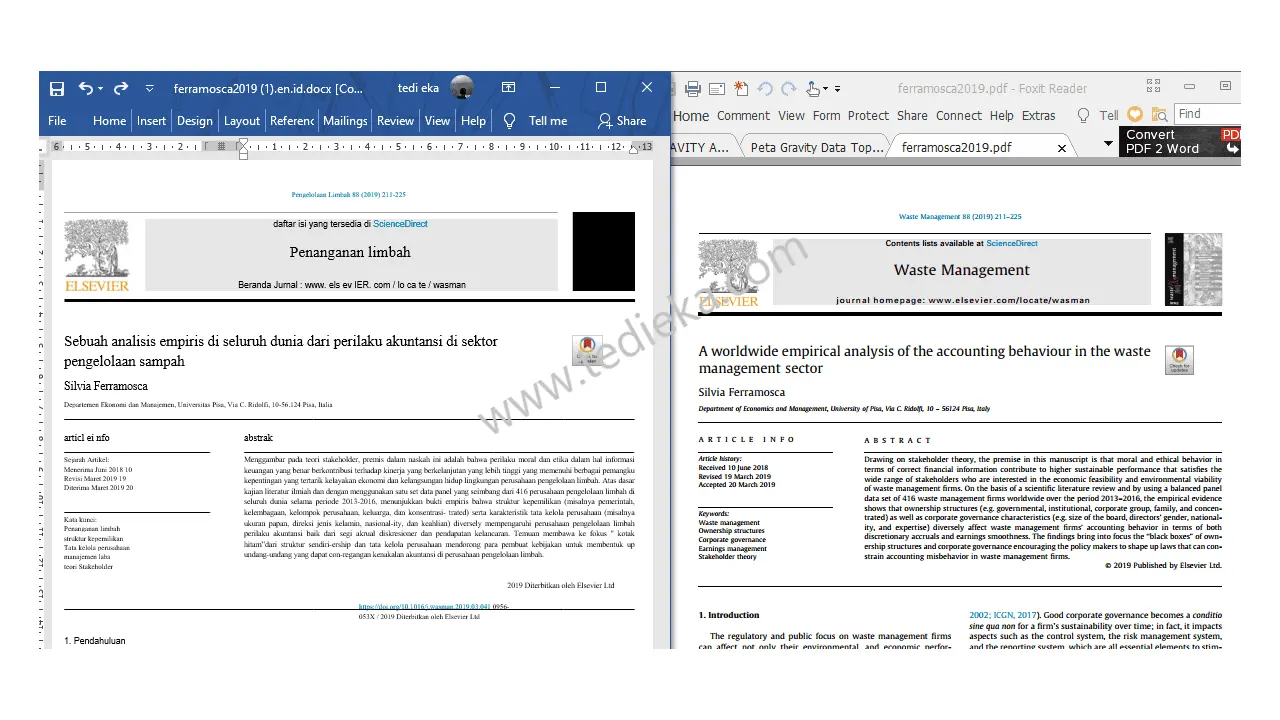Open the Connect tab in Foxit Reader
Image resolution: width=1280 pixels, height=720 pixels.
959,116
